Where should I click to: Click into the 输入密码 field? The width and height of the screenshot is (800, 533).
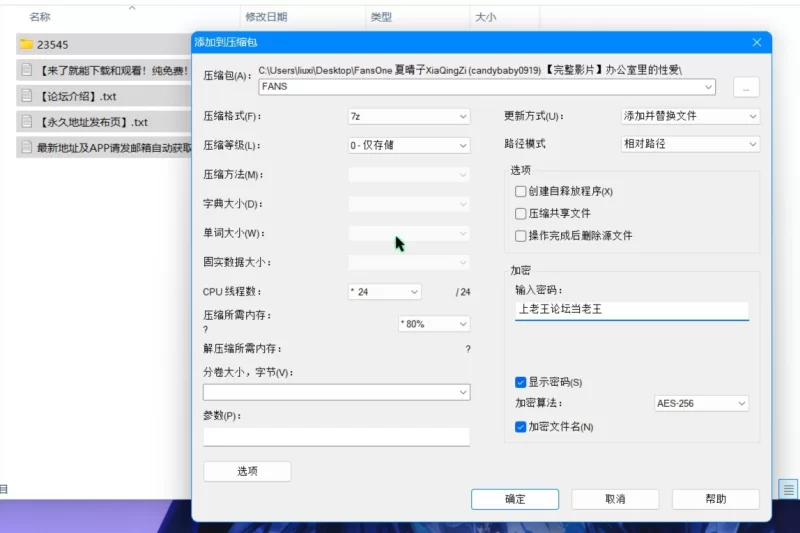pyautogui.click(x=630, y=310)
